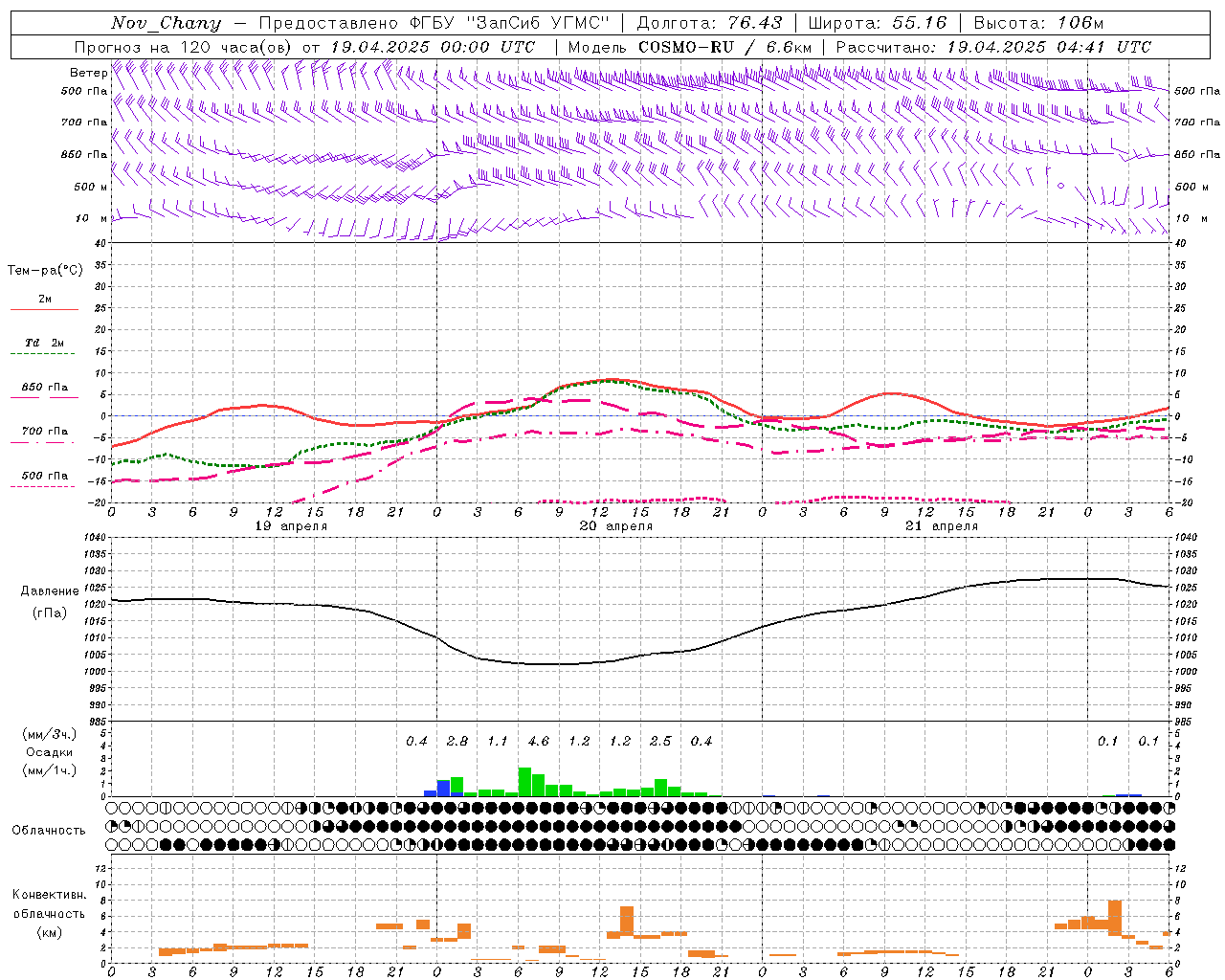Click the station name Nov_Chany in title
The image size is (1225, 980).
[x=167, y=23]
